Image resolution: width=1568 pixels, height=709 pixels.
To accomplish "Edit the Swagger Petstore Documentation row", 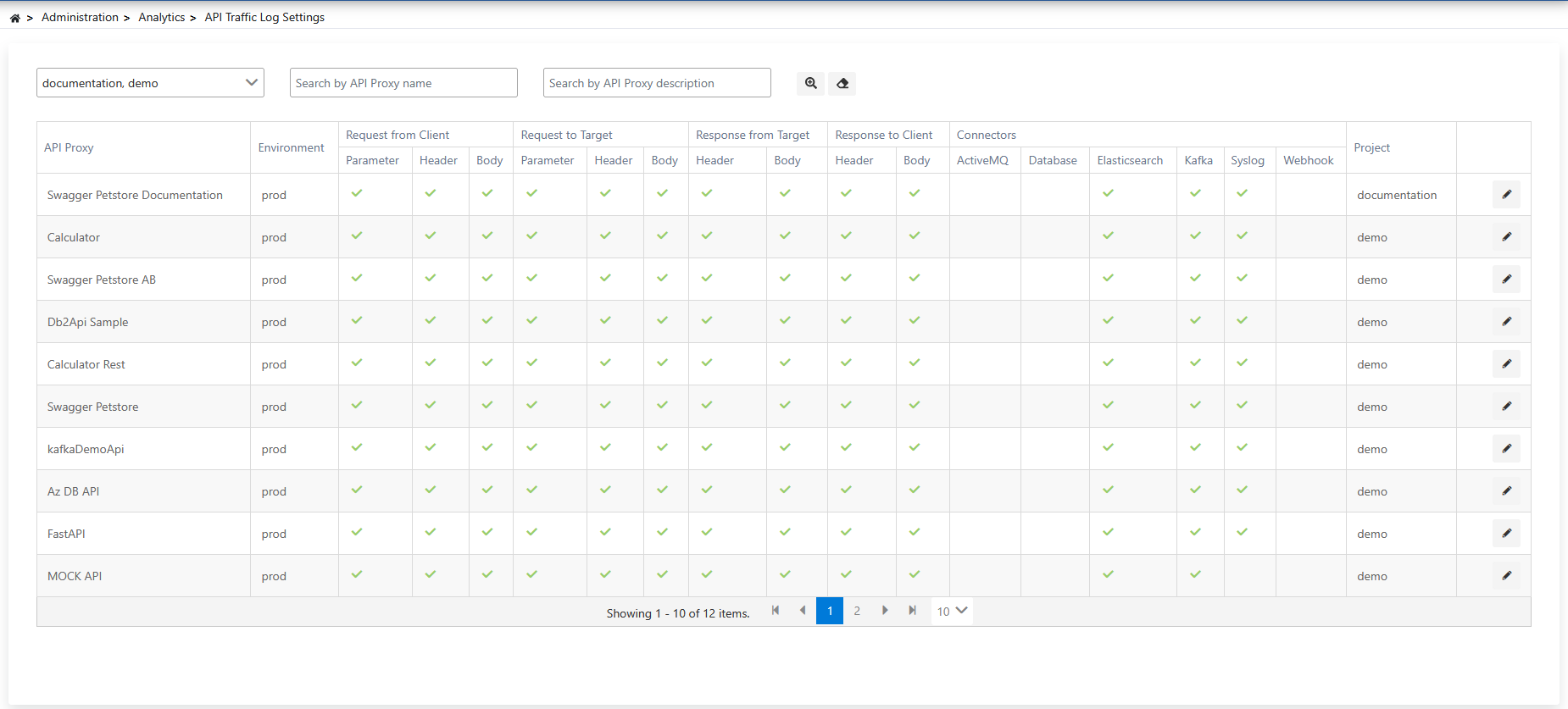I will [1505, 195].
